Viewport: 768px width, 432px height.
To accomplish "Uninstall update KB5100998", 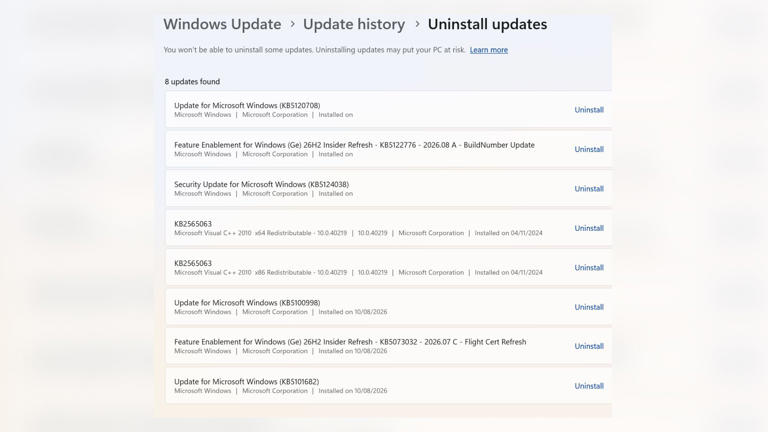I will coord(589,307).
